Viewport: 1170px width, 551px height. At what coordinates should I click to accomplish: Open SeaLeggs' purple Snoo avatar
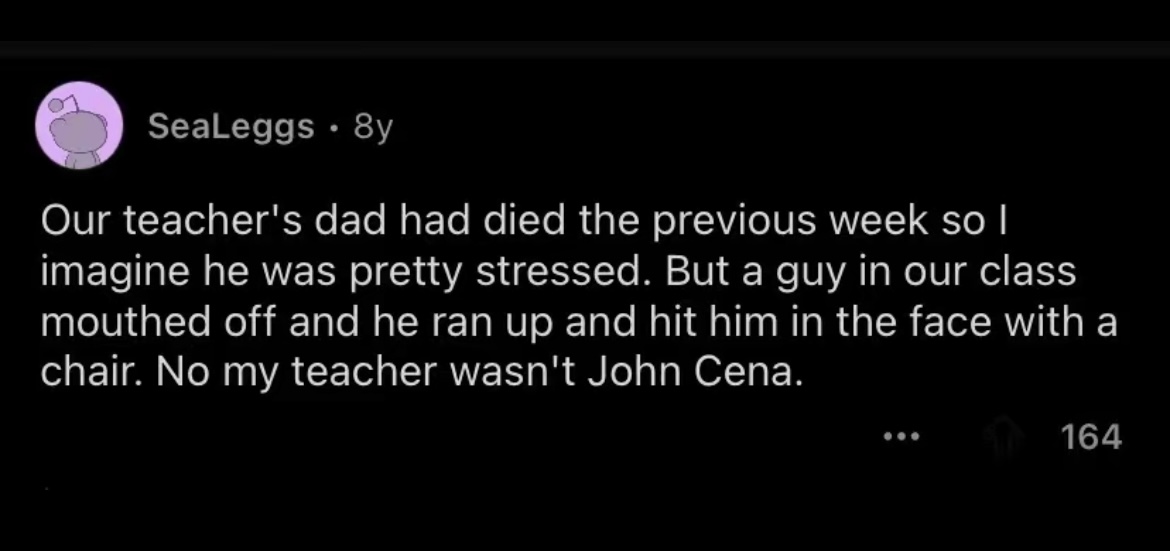tap(79, 125)
